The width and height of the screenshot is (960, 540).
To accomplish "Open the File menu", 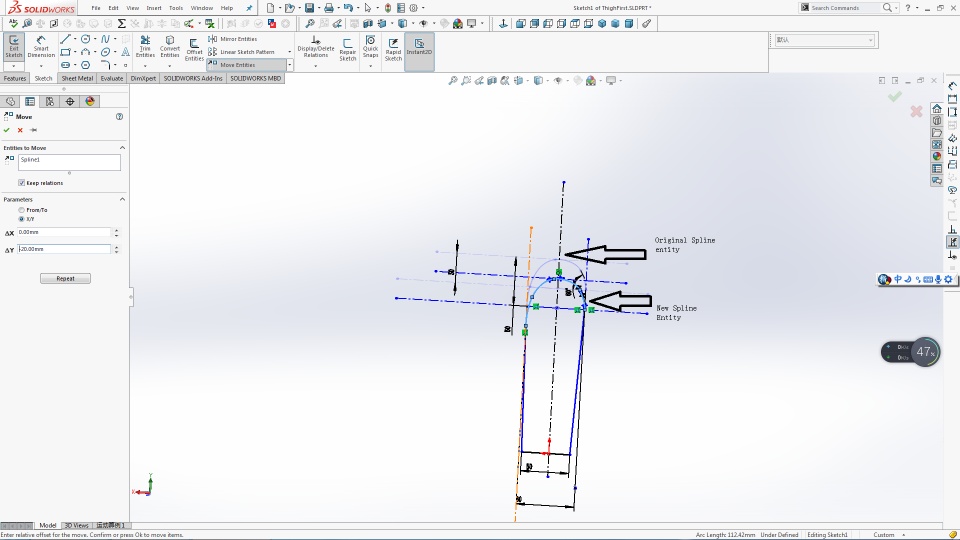I will 96,8.
